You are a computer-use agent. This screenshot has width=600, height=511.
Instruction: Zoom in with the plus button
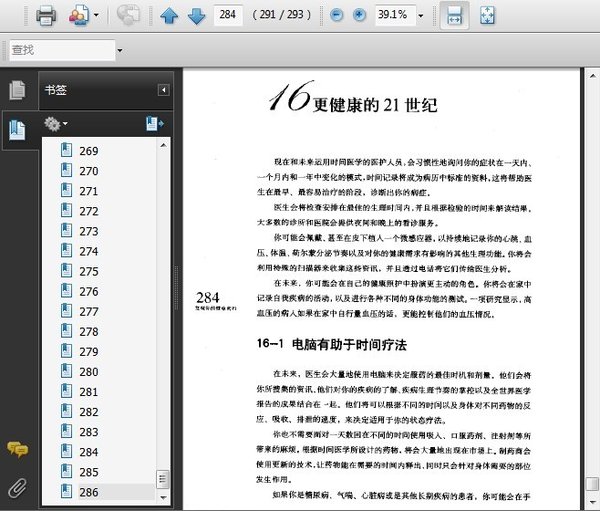pos(360,15)
